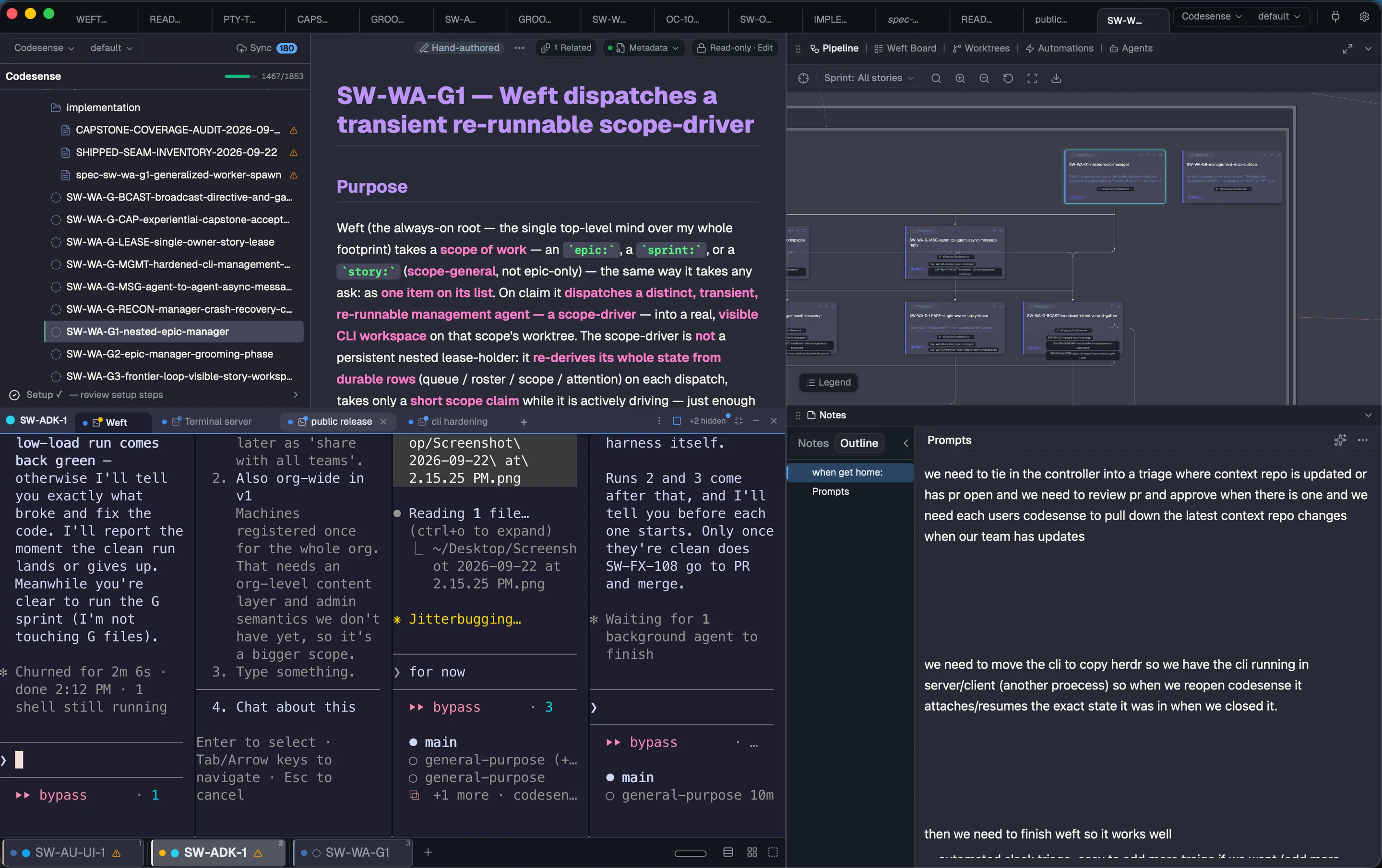Select the Automations tab
Image resolution: width=1382 pixels, height=868 pixels.
[x=1060, y=49]
